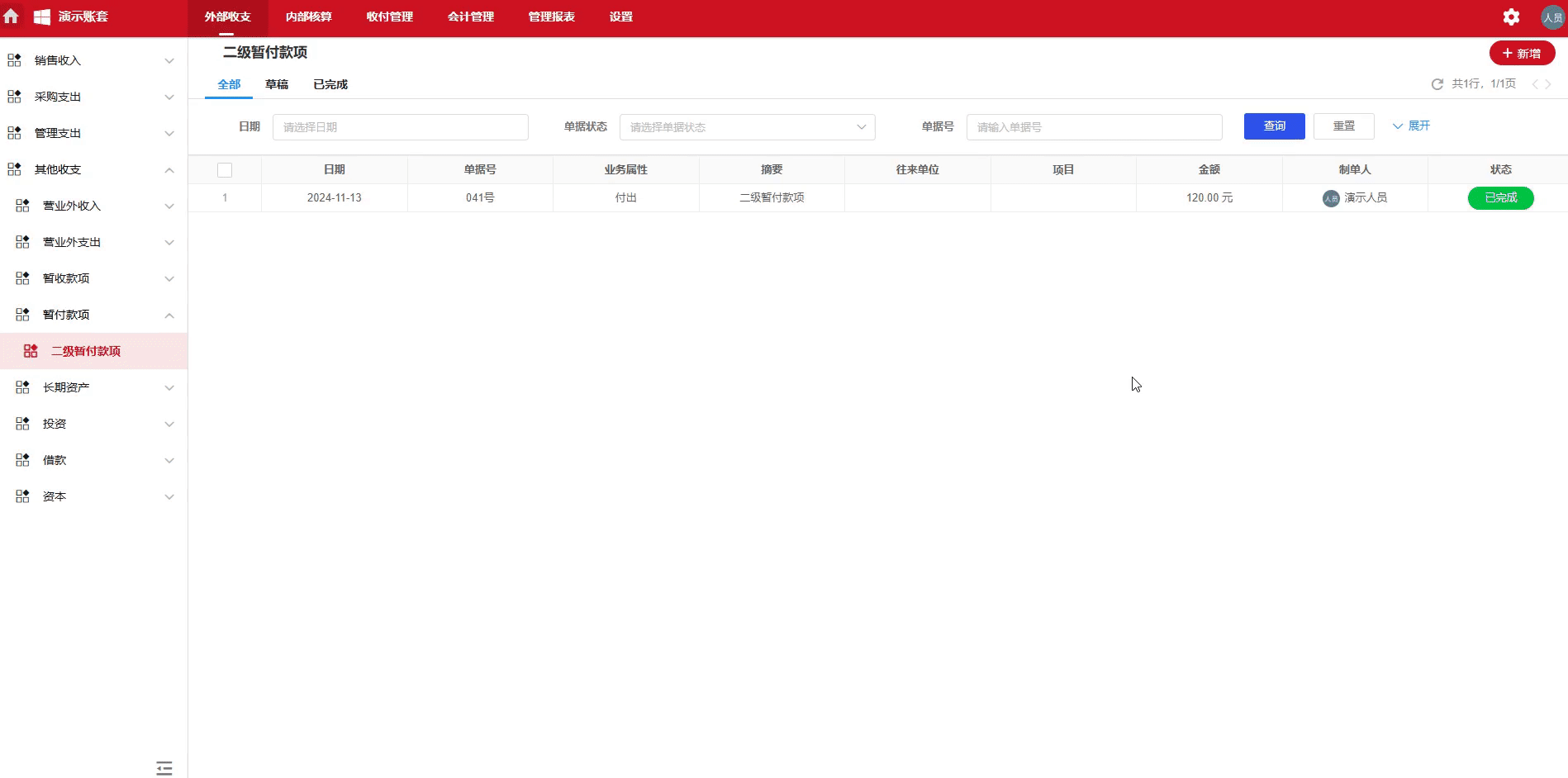Collapse the sidebar using bottom toggle icon

point(164,768)
